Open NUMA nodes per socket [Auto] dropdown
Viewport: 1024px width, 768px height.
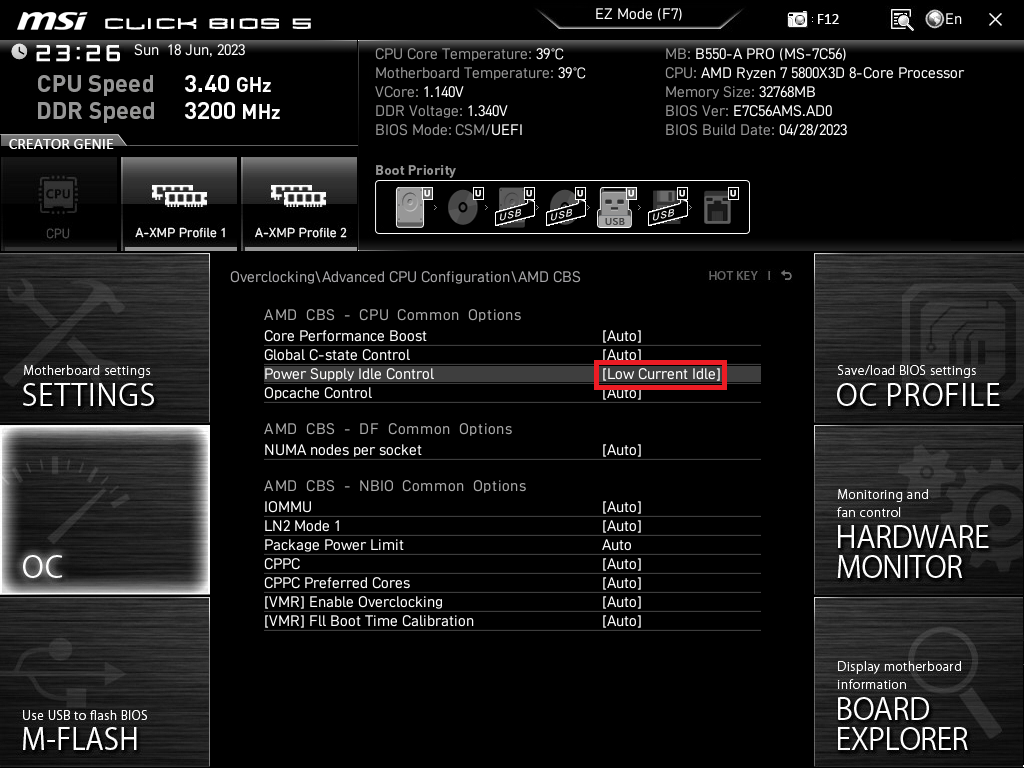point(622,450)
